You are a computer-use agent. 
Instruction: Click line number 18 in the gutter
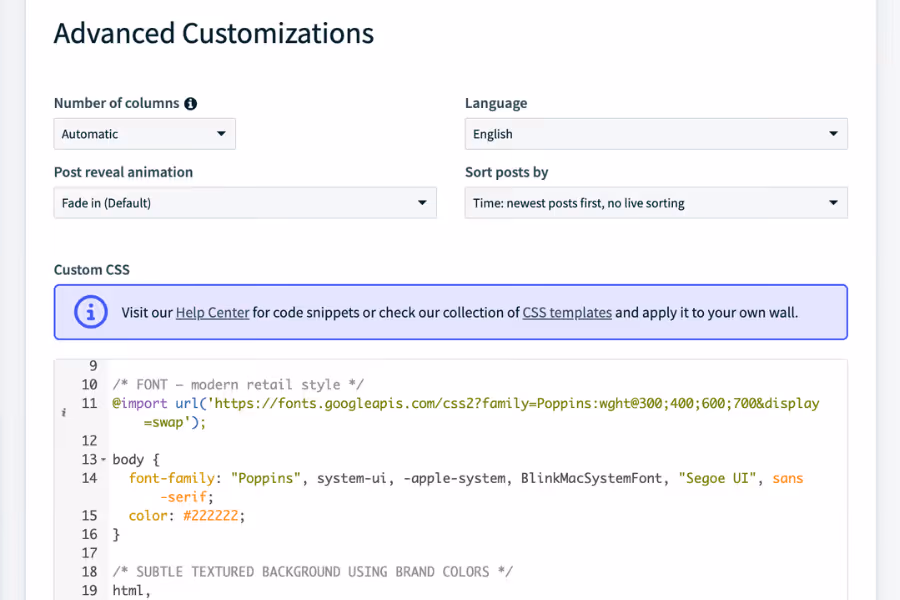click(90, 571)
